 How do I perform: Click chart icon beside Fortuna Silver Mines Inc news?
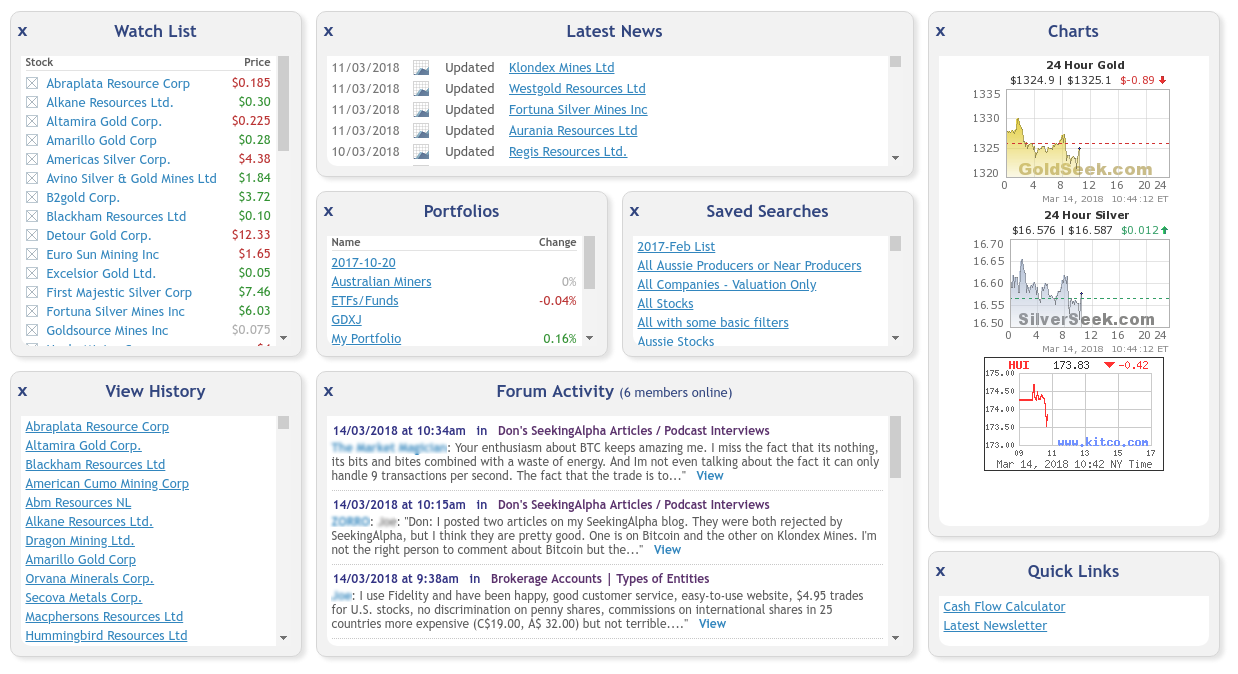point(421,110)
